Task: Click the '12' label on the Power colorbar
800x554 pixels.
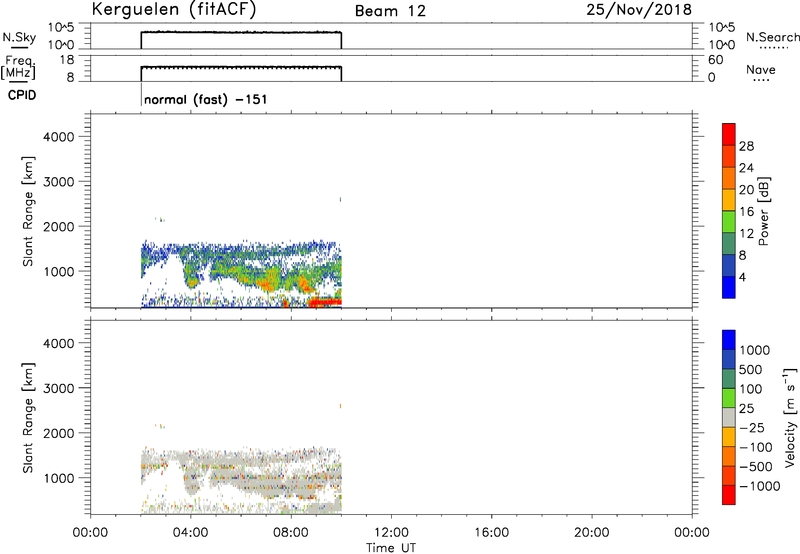Action: 746,234
